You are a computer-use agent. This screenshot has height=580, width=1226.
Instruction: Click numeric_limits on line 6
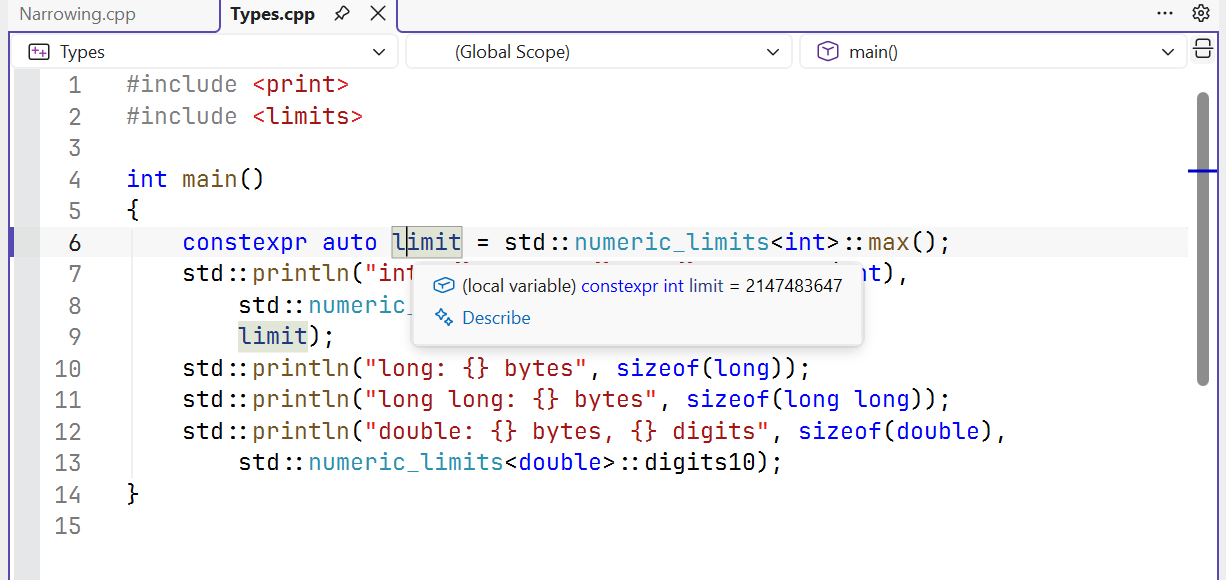point(672,242)
